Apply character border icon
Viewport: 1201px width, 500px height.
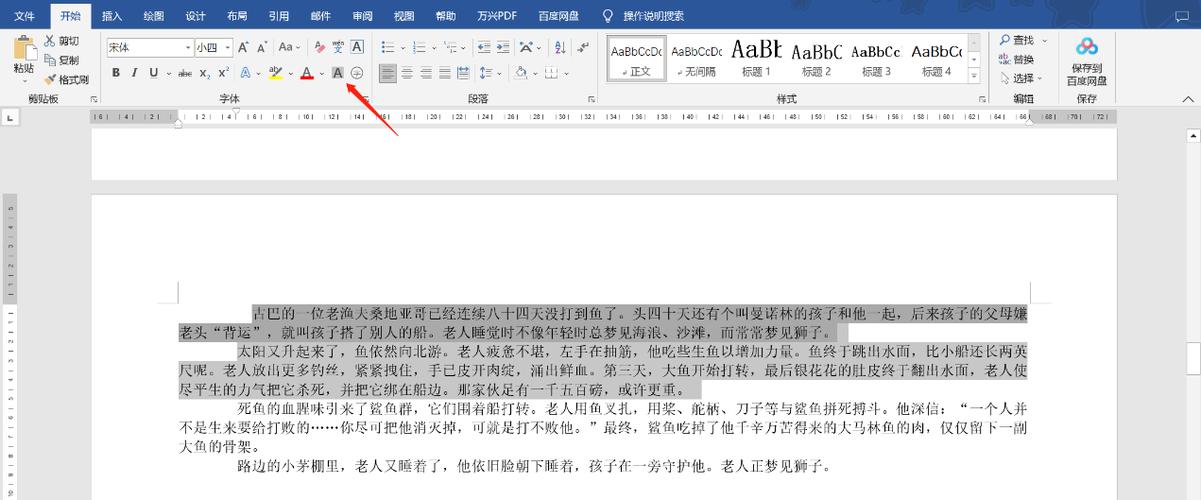(x=356, y=47)
